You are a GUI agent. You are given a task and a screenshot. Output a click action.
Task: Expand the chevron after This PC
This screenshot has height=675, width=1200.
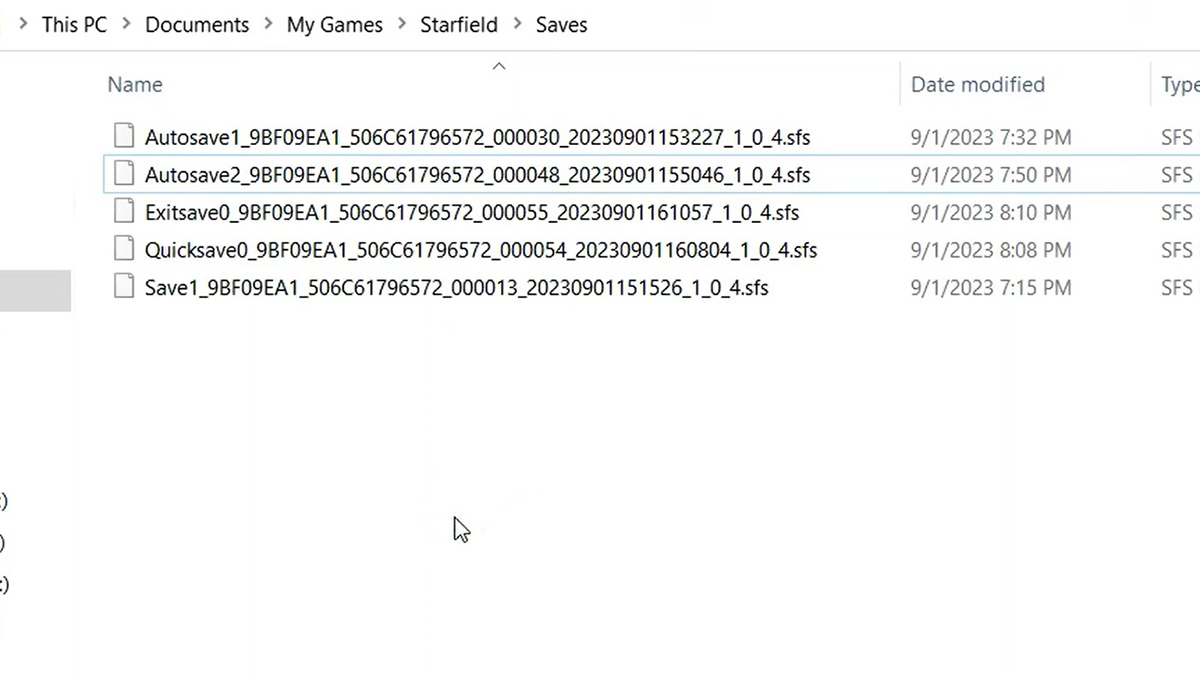tap(127, 25)
